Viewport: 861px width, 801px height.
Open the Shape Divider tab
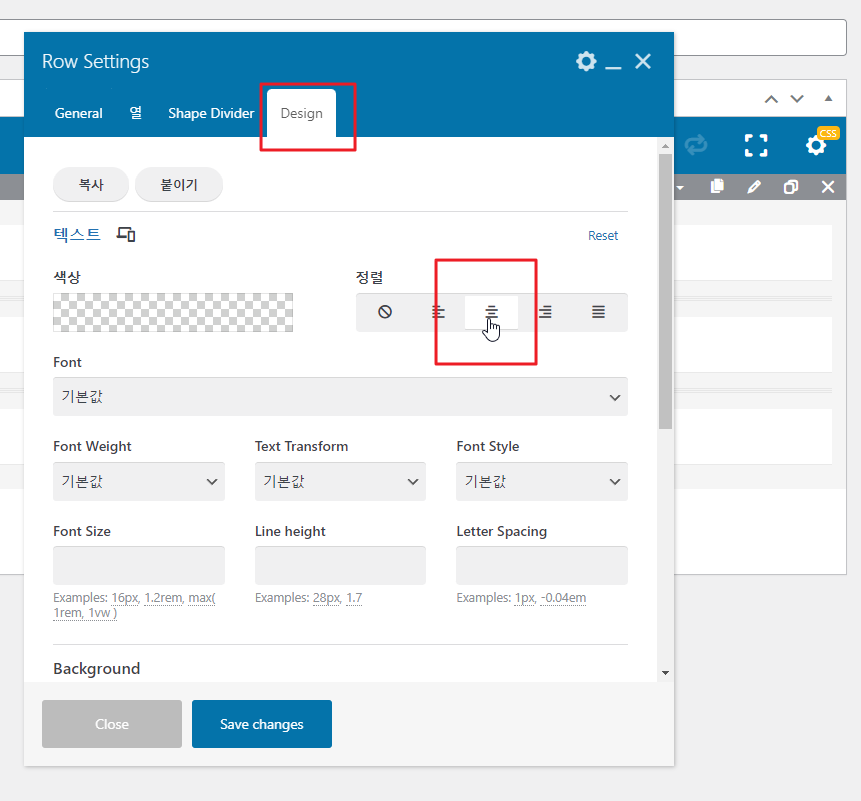[x=211, y=113]
